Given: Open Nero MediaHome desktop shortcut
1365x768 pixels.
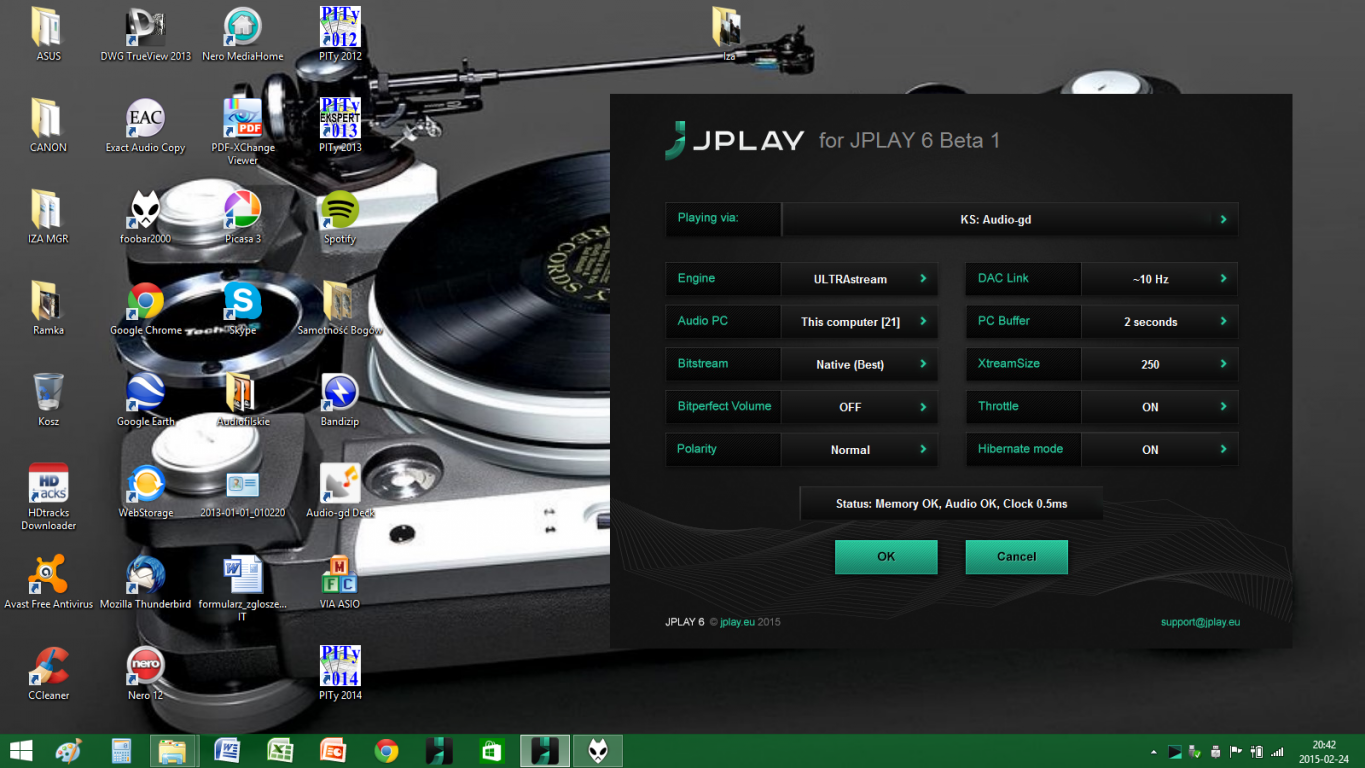Looking at the screenshot, I should (242, 34).
